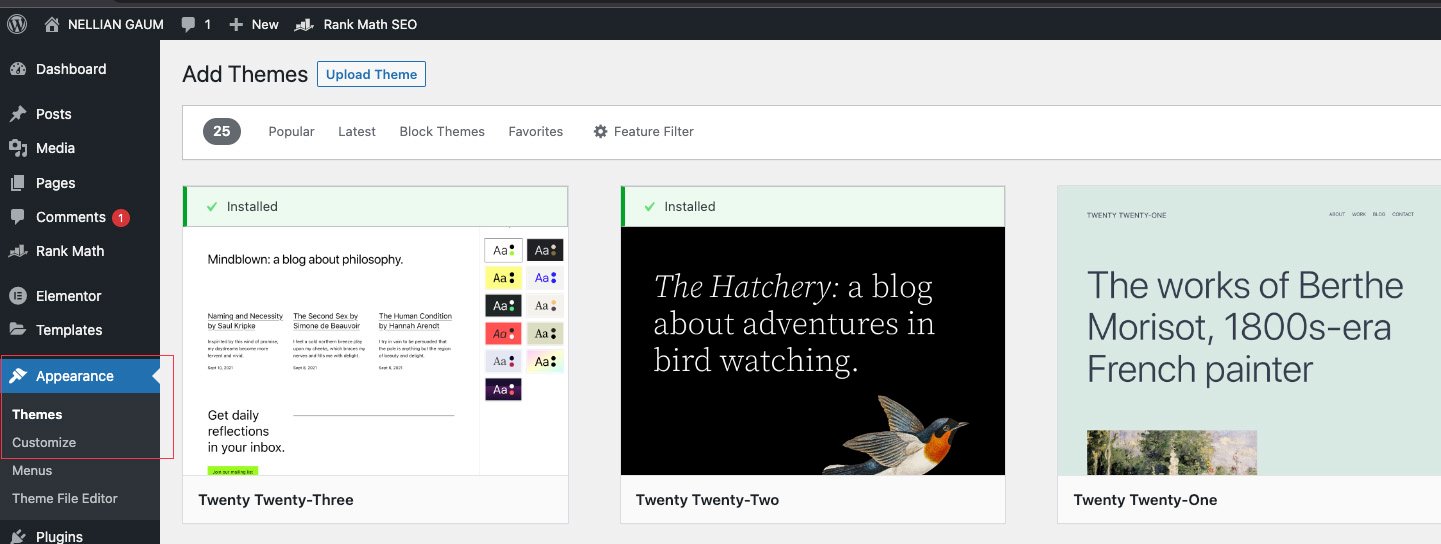Click the Pages icon in sidebar
1441x544 pixels.
coord(18,183)
